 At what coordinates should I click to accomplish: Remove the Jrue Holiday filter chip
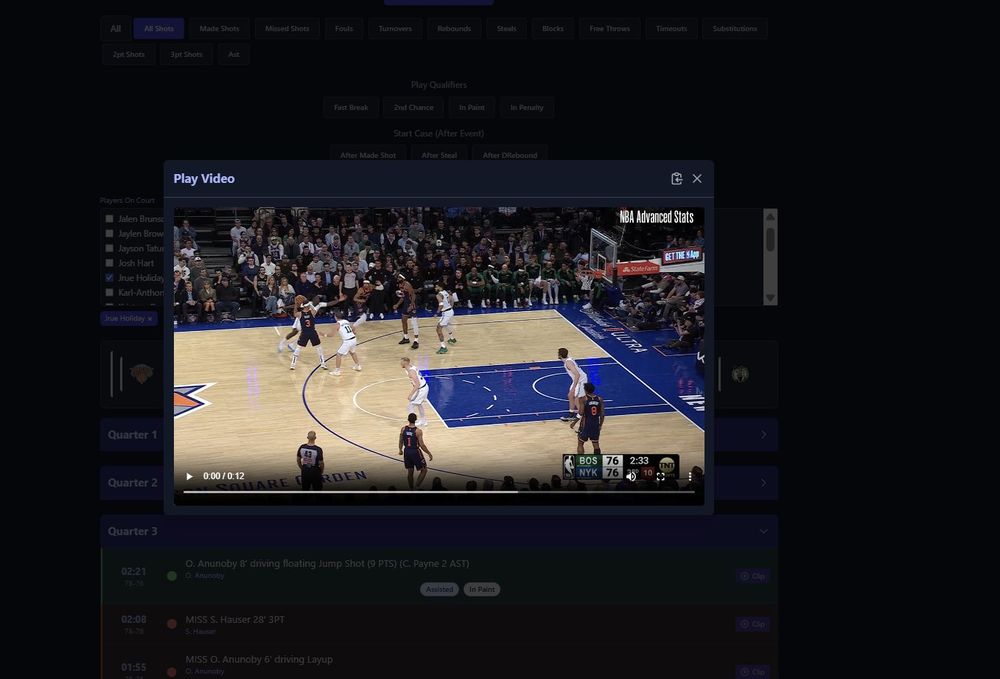pyautogui.click(x=150, y=318)
